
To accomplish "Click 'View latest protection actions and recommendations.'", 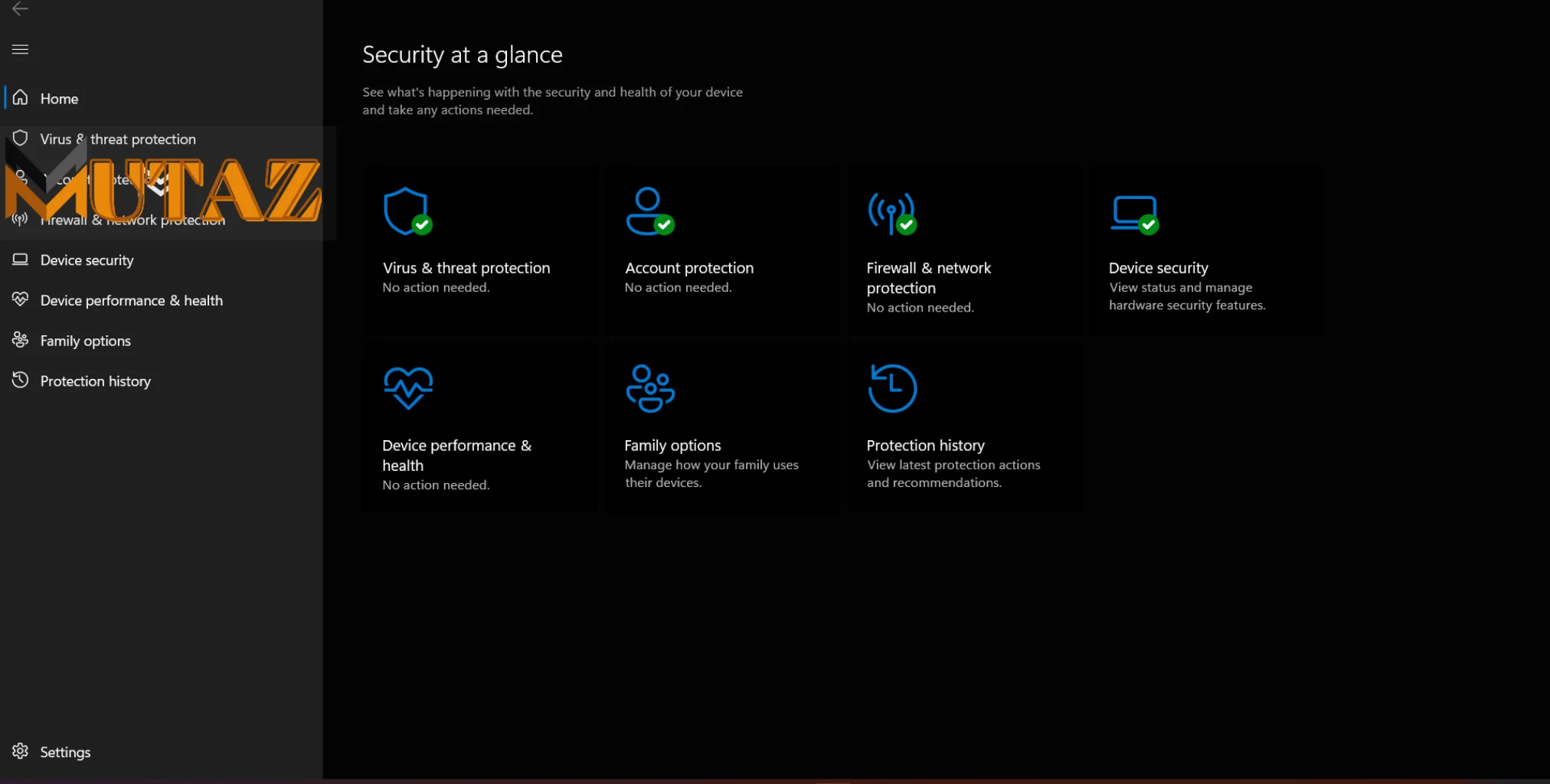I will (x=953, y=474).
